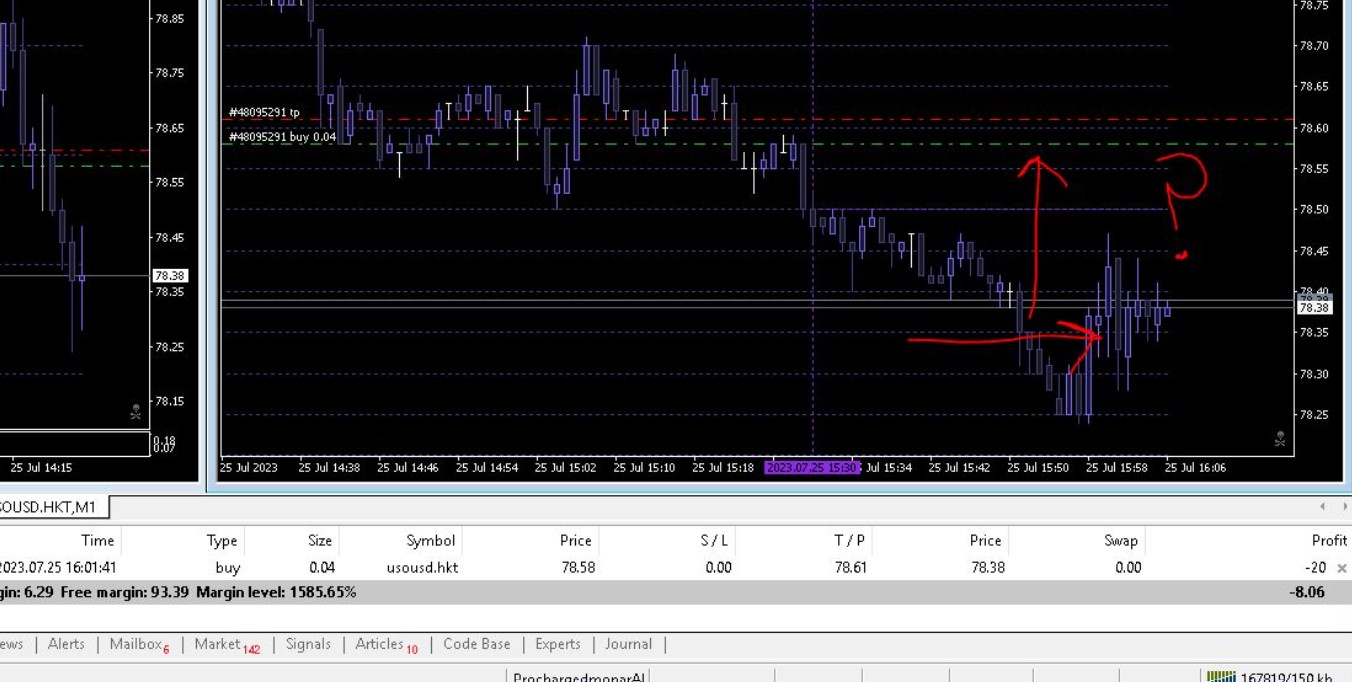The height and width of the screenshot is (682, 1352).
Task: Go to the Signals tab
Action: (308, 644)
